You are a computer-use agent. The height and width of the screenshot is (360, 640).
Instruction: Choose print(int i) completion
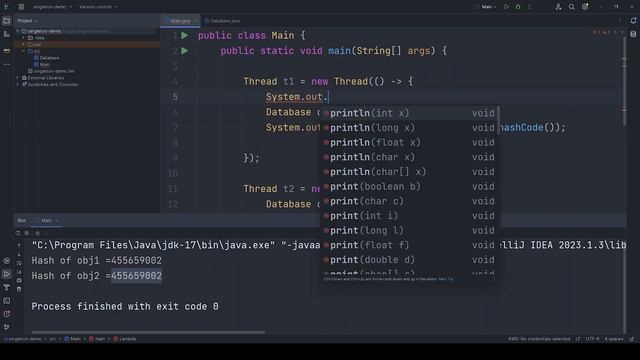tap(409, 216)
